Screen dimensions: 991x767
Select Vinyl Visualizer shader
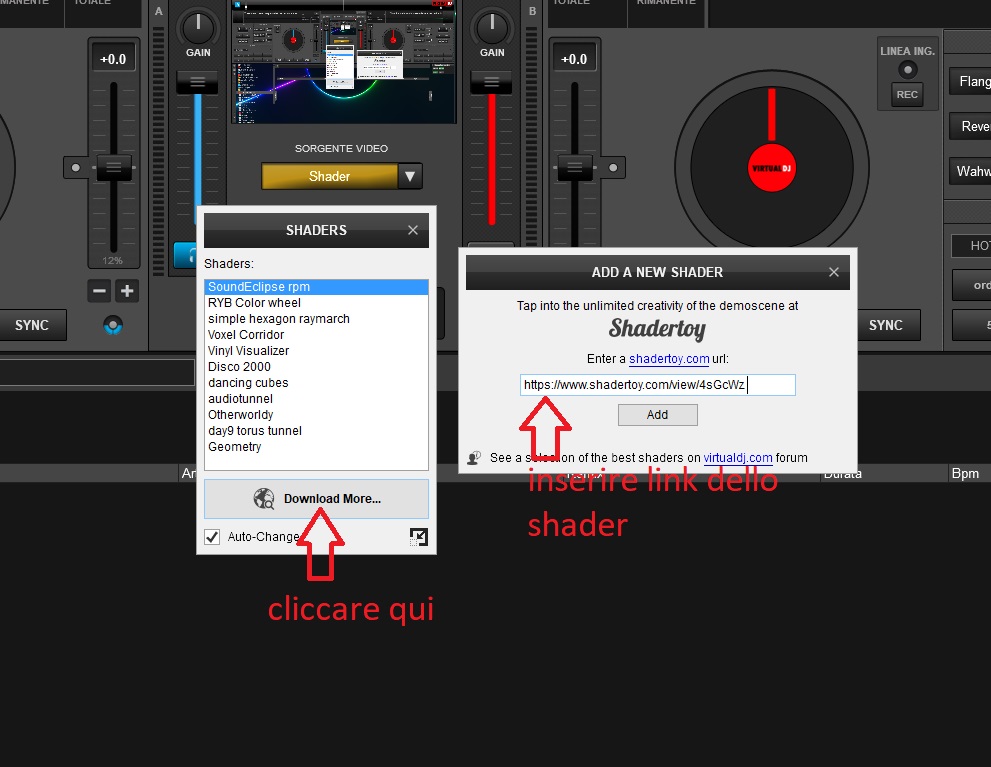(x=316, y=351)
